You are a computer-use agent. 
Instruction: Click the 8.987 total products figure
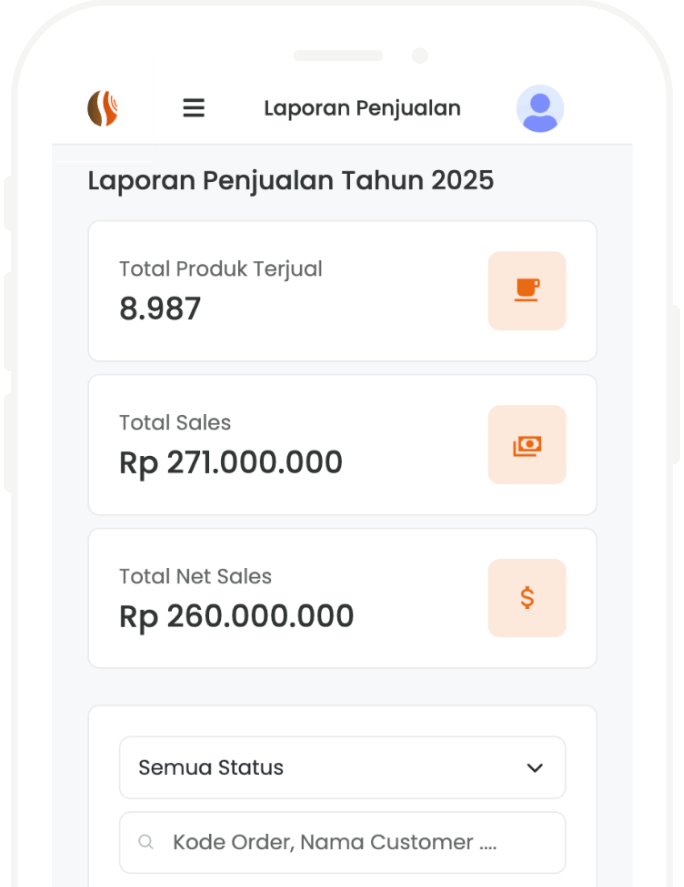pos(160,308)
